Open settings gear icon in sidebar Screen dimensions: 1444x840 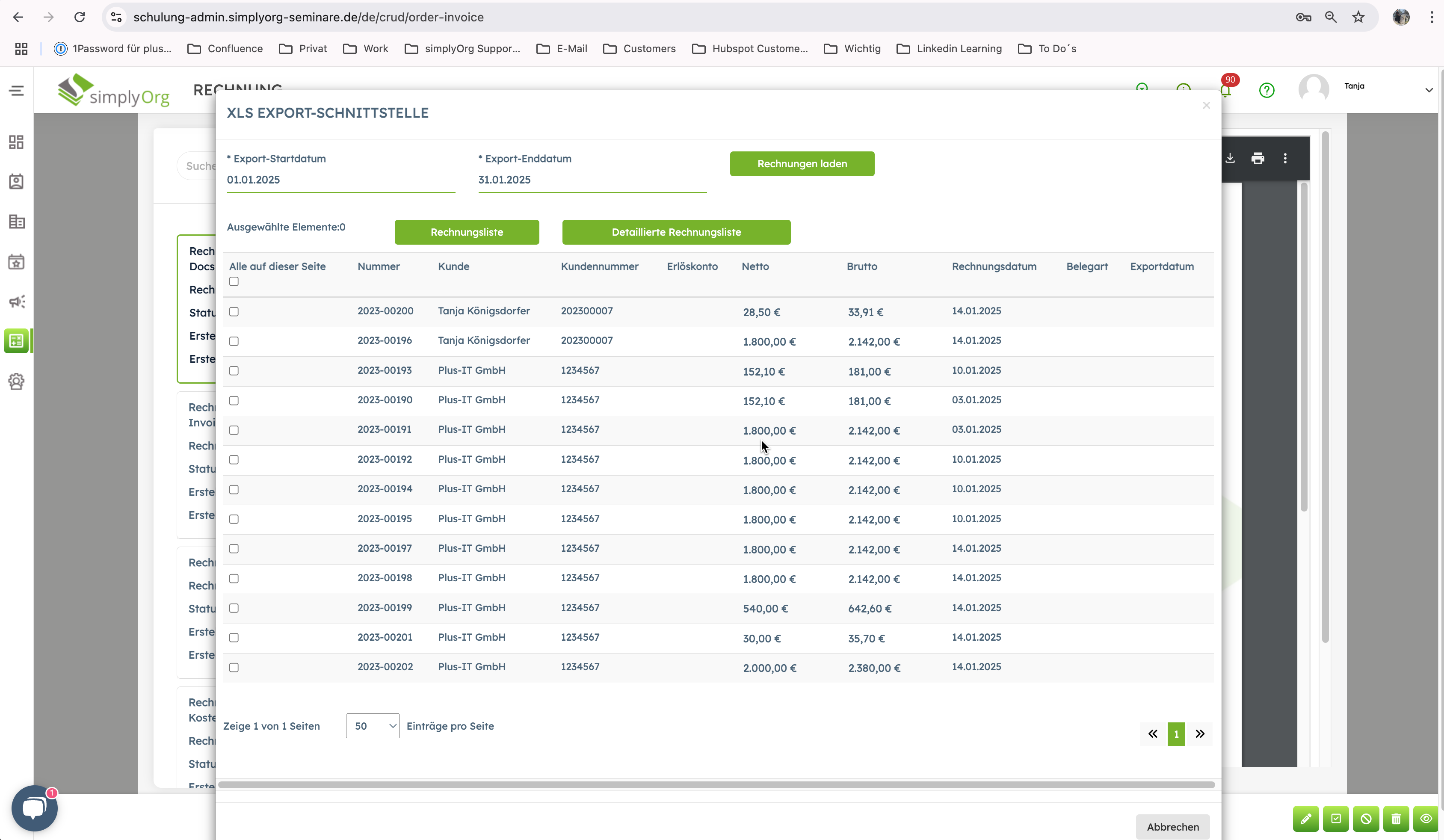coord(17,381)
